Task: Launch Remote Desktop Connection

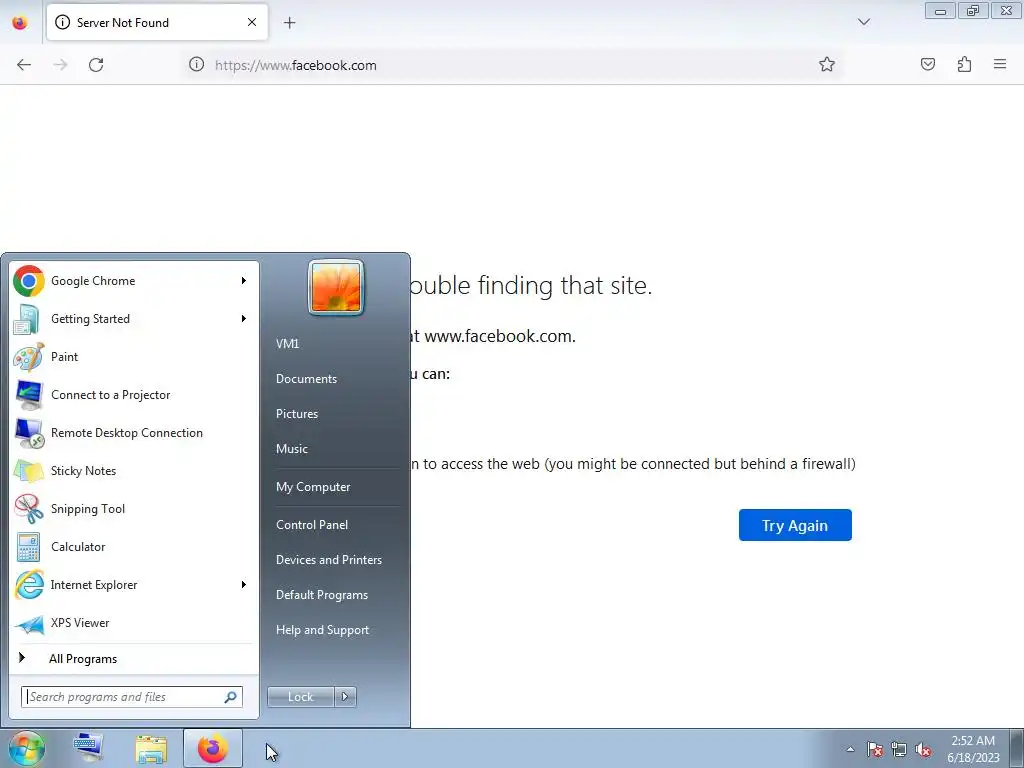Action: coord(134,433)
